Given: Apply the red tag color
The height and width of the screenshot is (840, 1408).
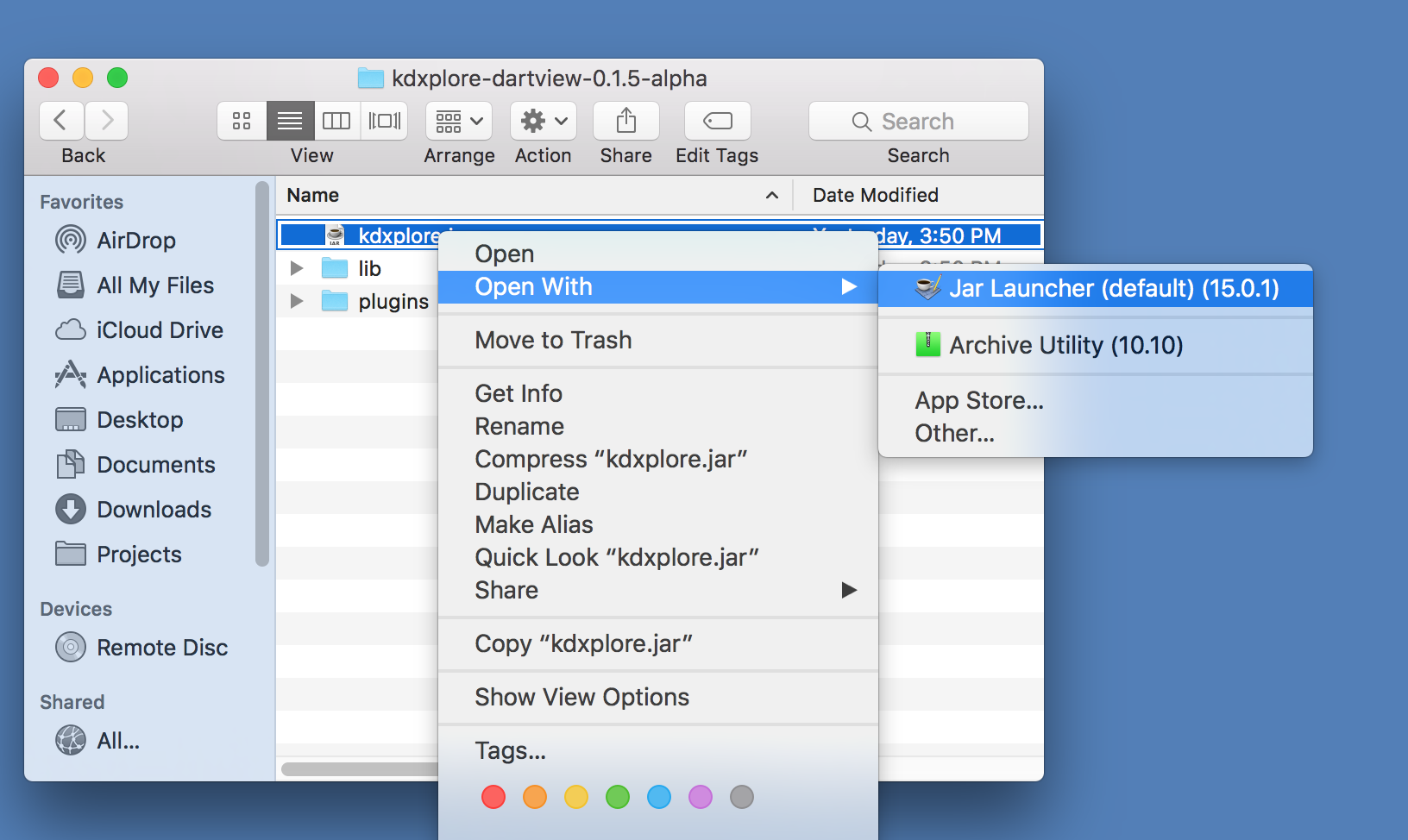Looking at the screenshot, I should [493, 797].
